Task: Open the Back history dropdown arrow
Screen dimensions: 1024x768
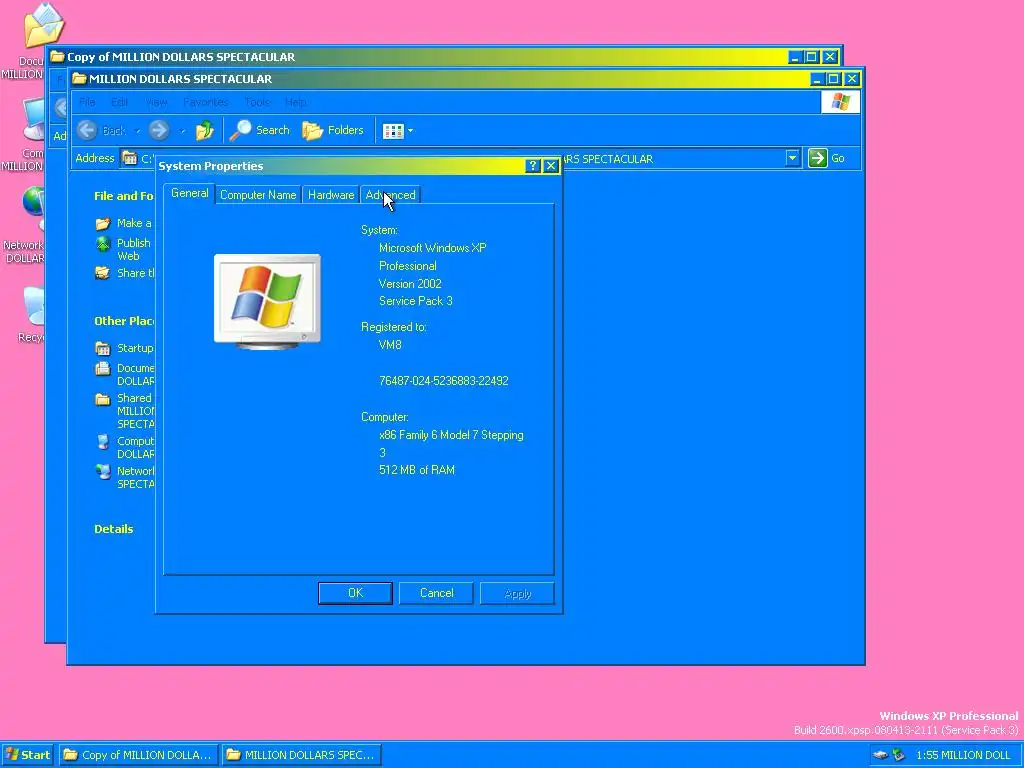Action: click(x=137, y=131)
